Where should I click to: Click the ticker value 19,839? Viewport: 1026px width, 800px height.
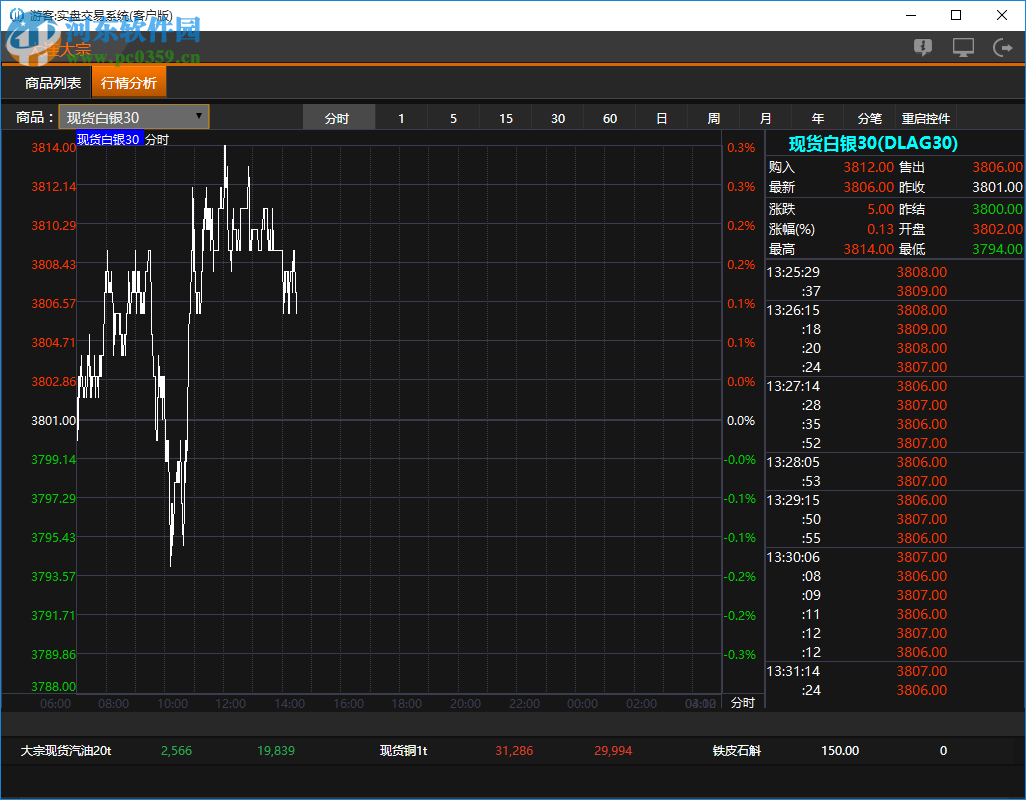(275, 751)
